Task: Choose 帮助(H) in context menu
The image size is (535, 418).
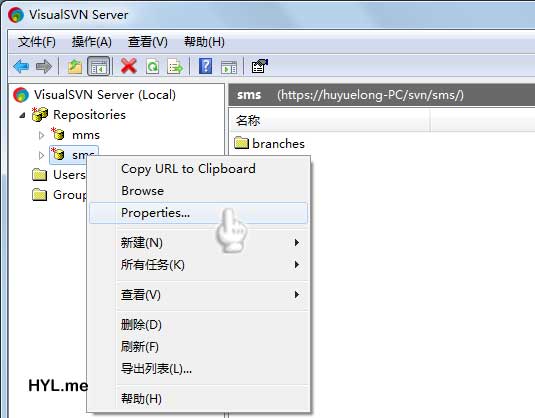Action: pyautogui.click(x=198, y=398)
